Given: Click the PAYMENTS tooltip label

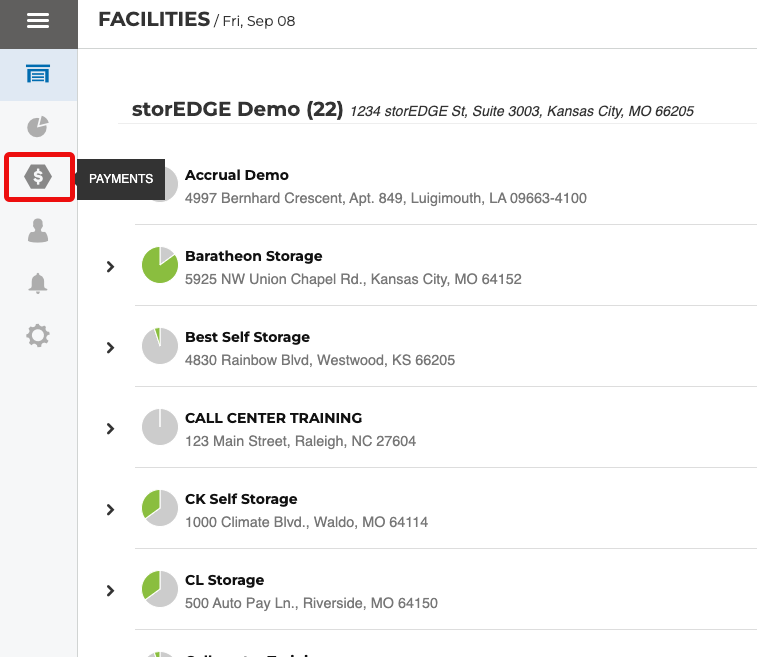Looking at the screenshot, I should pyautogui.click(x=121, y=179).
